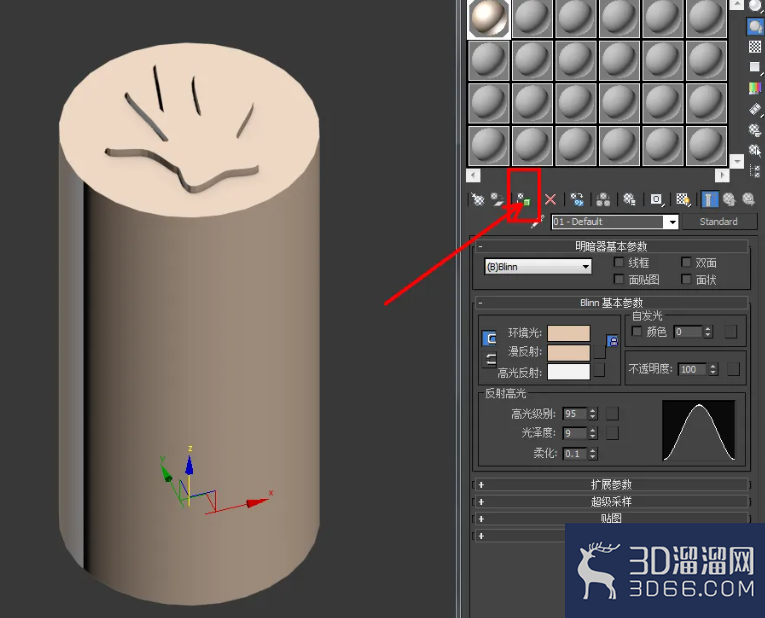Click the Make Unique icon
This screenshot has height=618, width=765.
point(604,199)
